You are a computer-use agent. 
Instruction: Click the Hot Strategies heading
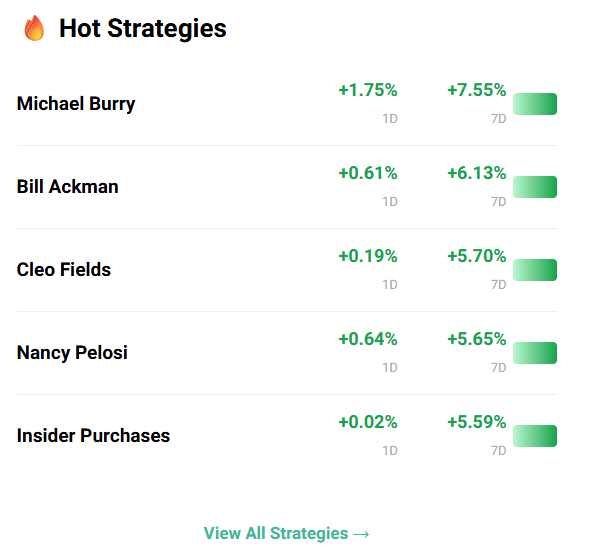tap(143, 29)
